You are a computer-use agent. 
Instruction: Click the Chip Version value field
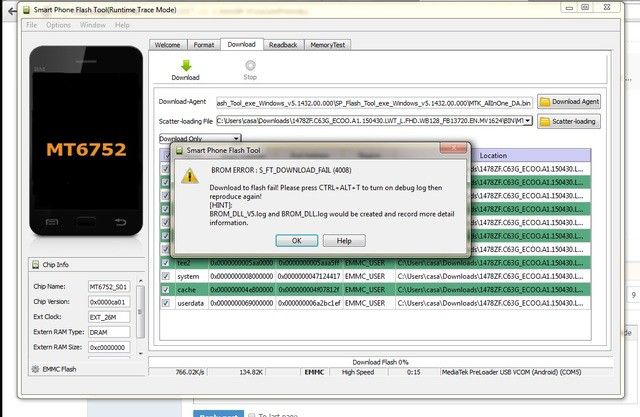coord(109,302)
